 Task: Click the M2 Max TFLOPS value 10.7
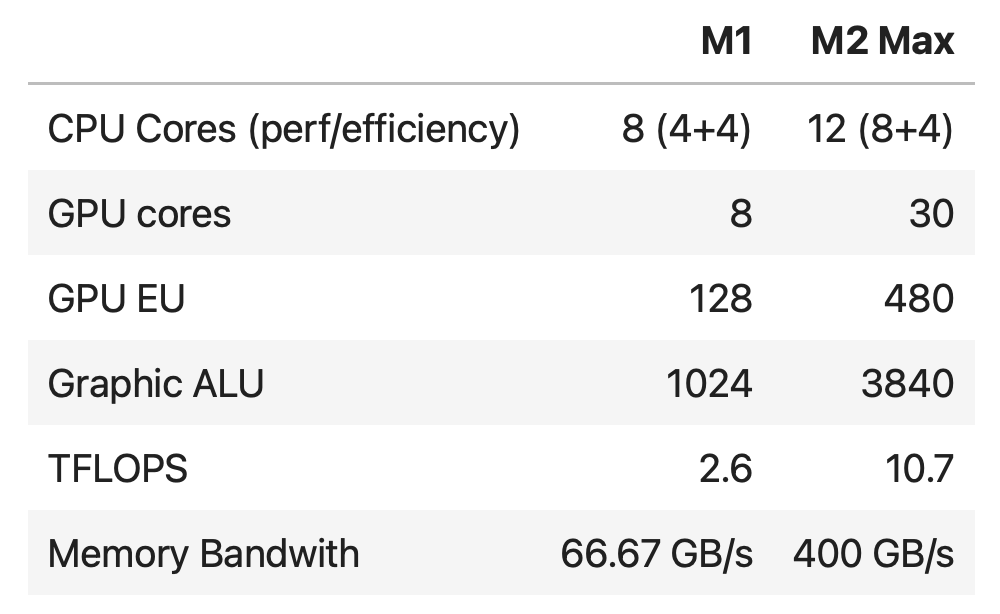(x=919, y=469)
